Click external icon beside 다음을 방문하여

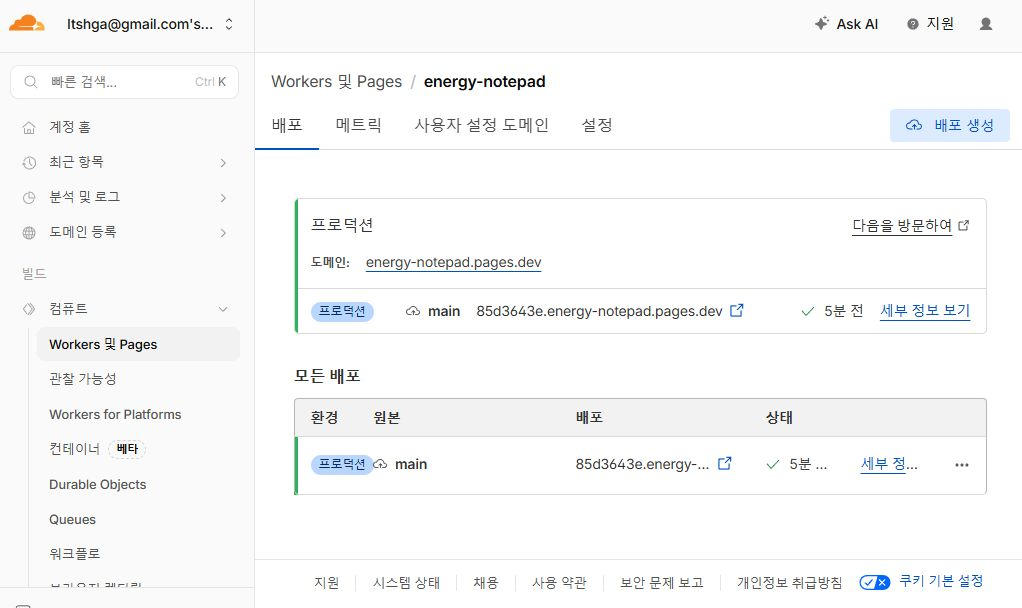tap(964, 225)
